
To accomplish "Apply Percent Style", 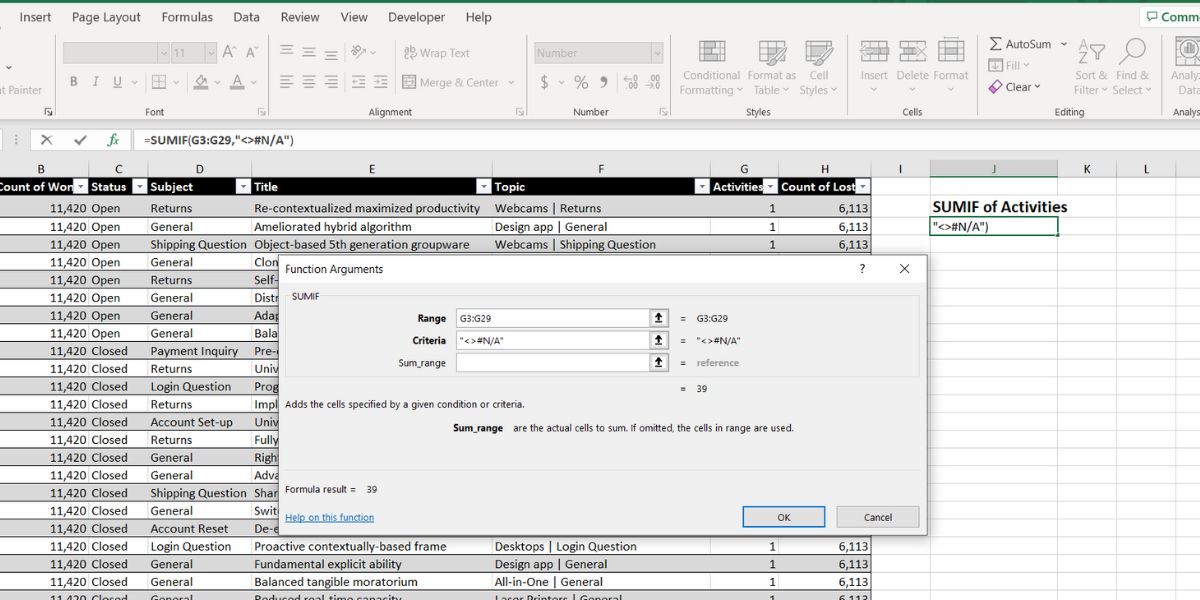I will pos(581,82).
